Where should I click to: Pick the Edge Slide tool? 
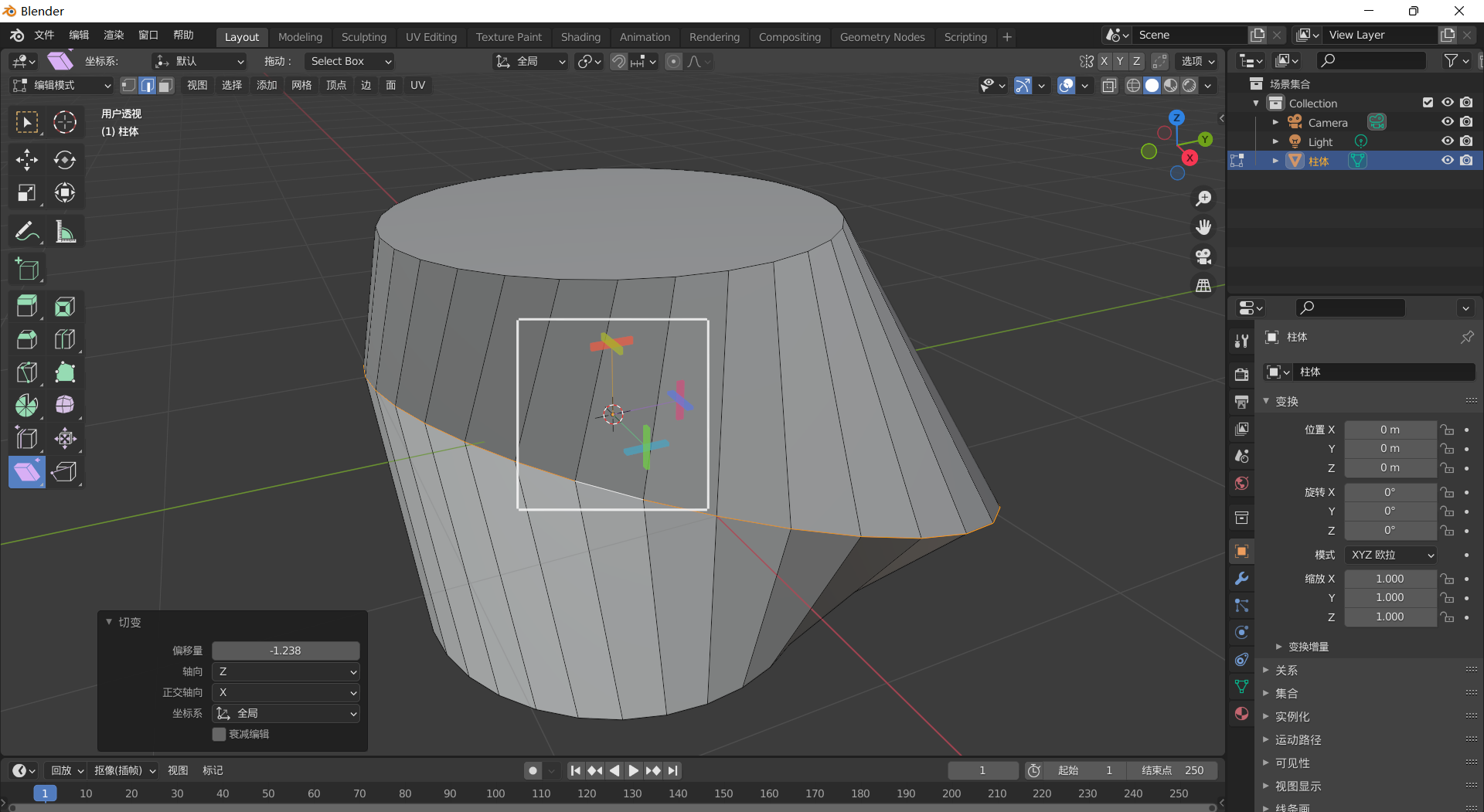click(27, 438)
